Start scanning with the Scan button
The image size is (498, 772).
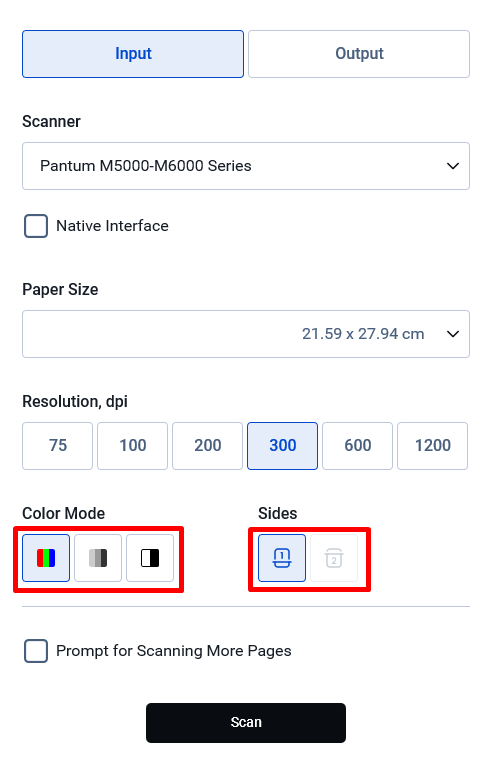(x=246, y=723)
